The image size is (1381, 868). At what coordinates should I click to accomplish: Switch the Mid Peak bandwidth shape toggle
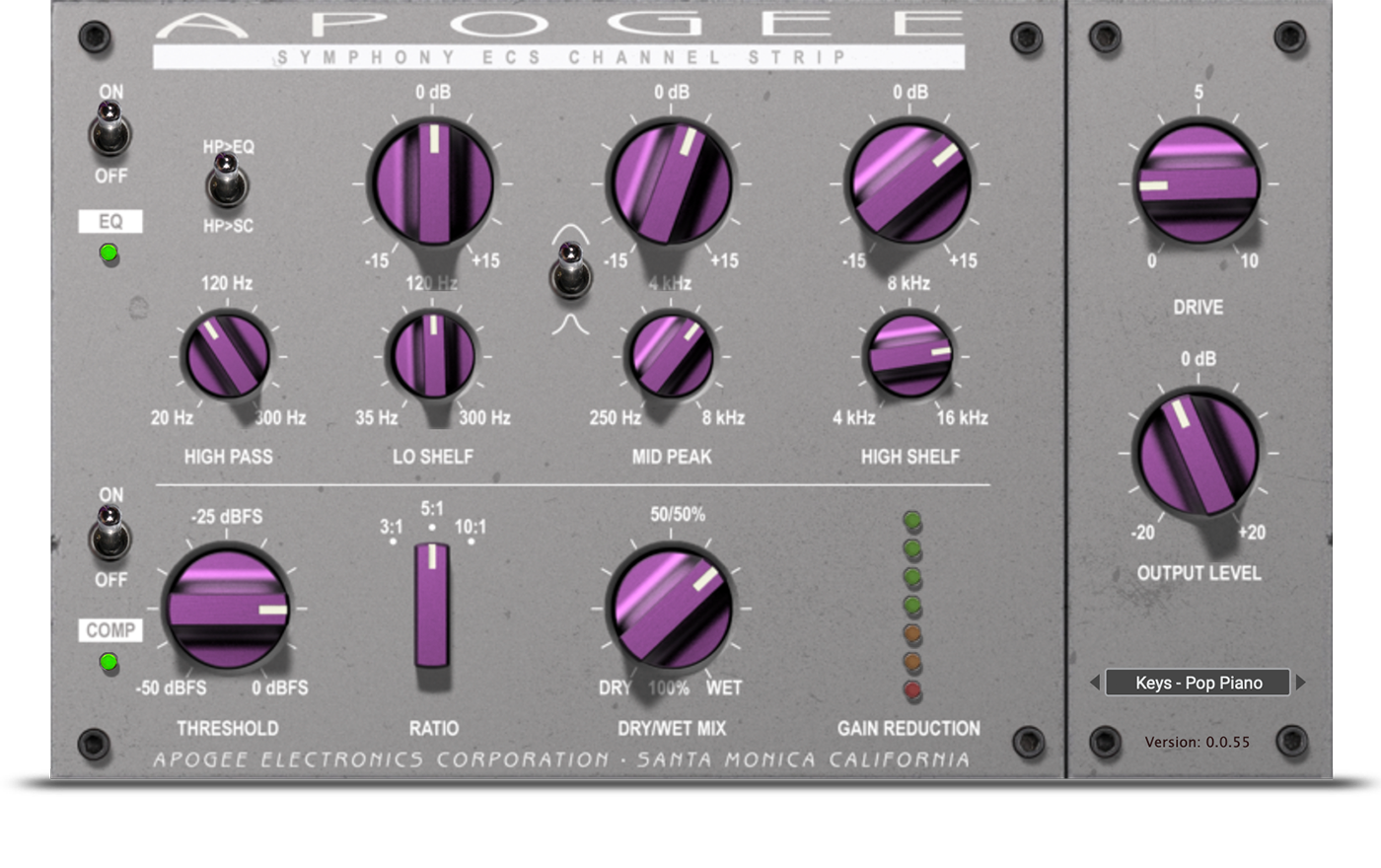[569, 271]
